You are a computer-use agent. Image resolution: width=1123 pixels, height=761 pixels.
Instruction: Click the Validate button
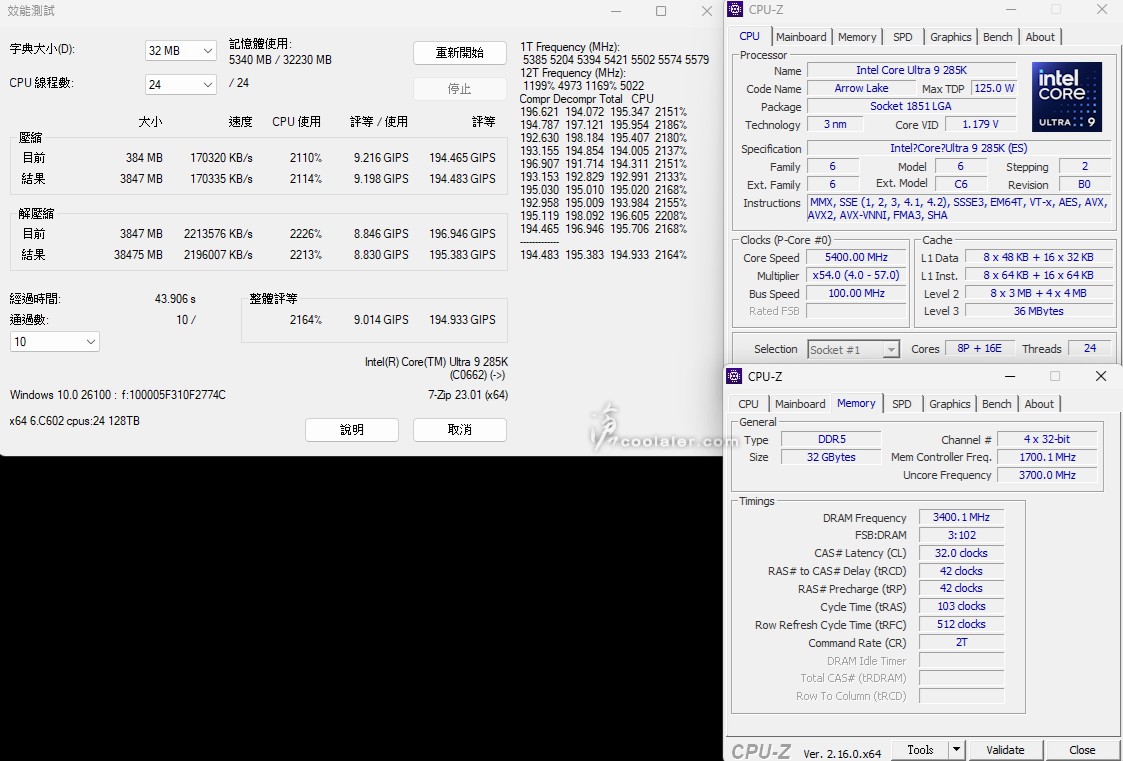(1005, 749)
